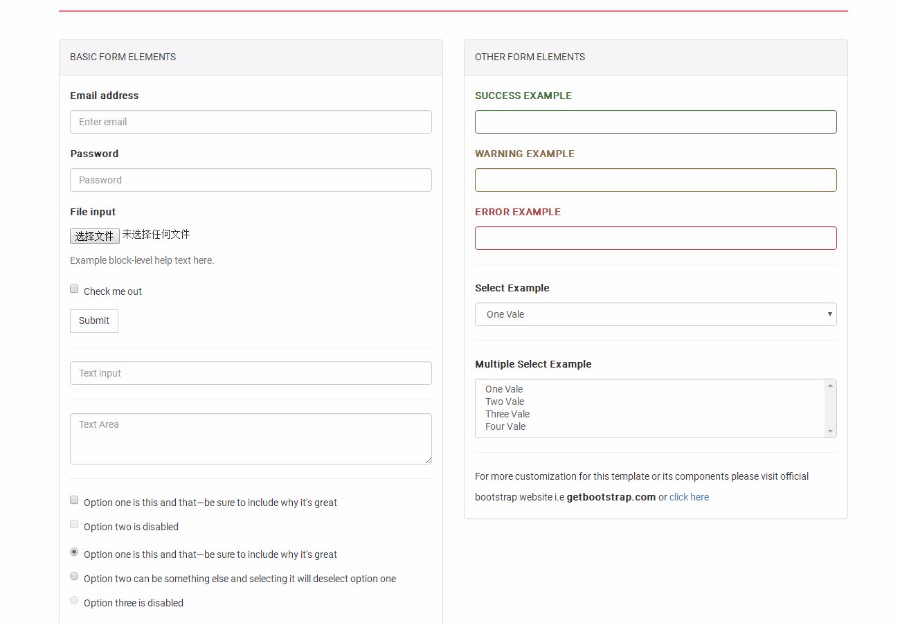Click the disabled Option three radio button
900x623 pixels.
point(74,601)
